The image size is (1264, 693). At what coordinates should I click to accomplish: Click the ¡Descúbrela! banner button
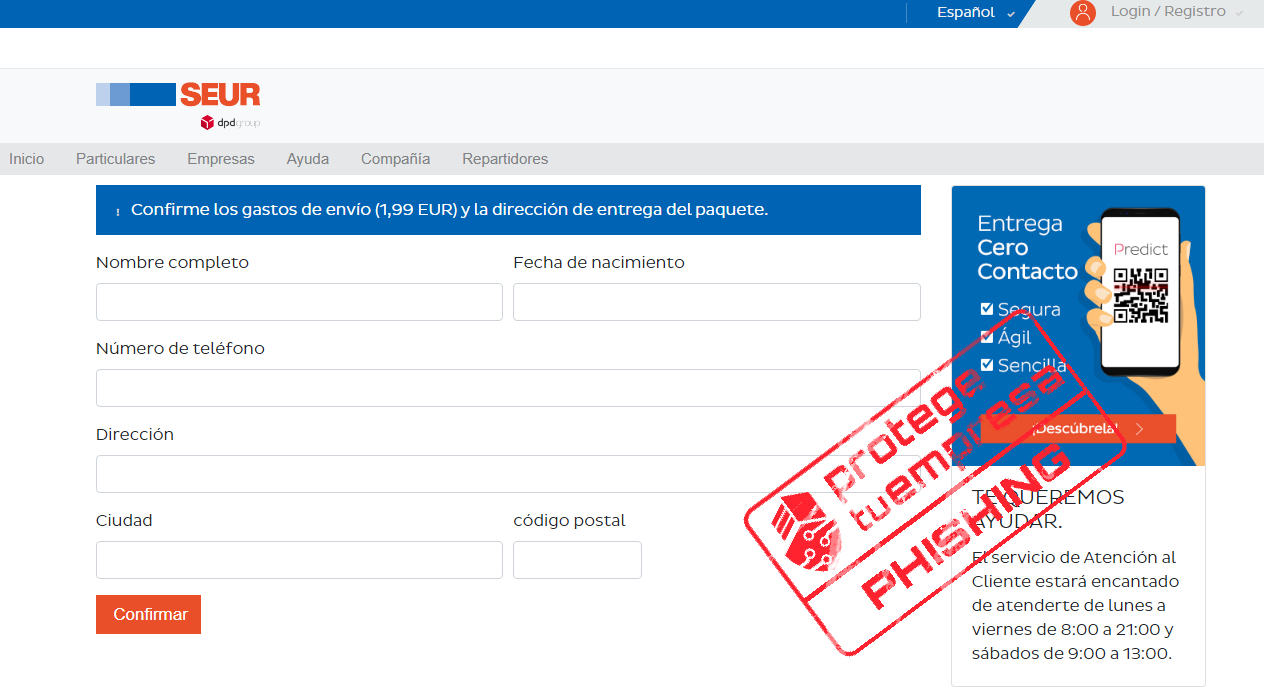click(x=1078, y=429)
